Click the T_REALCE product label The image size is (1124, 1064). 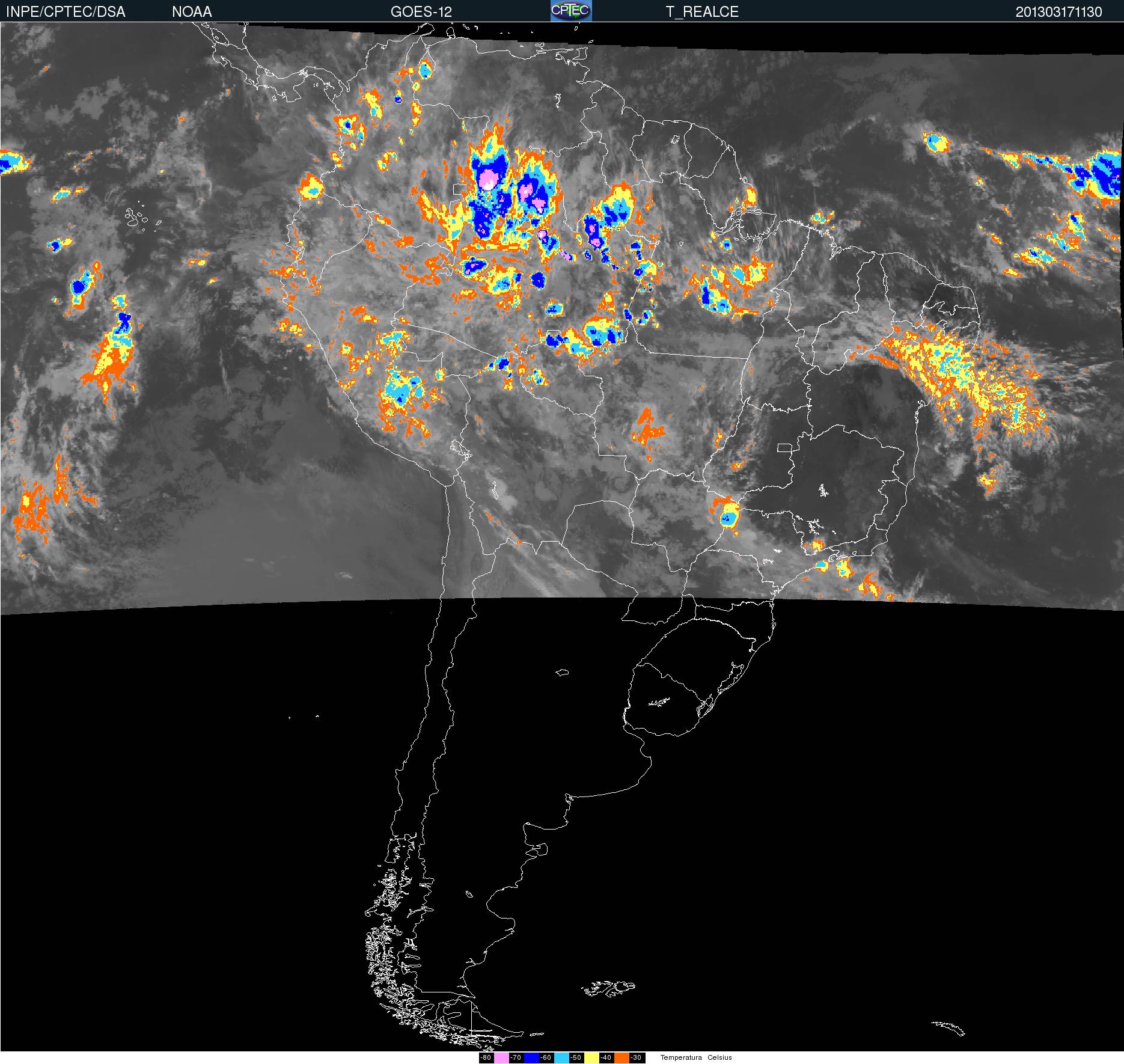point(702,12)
